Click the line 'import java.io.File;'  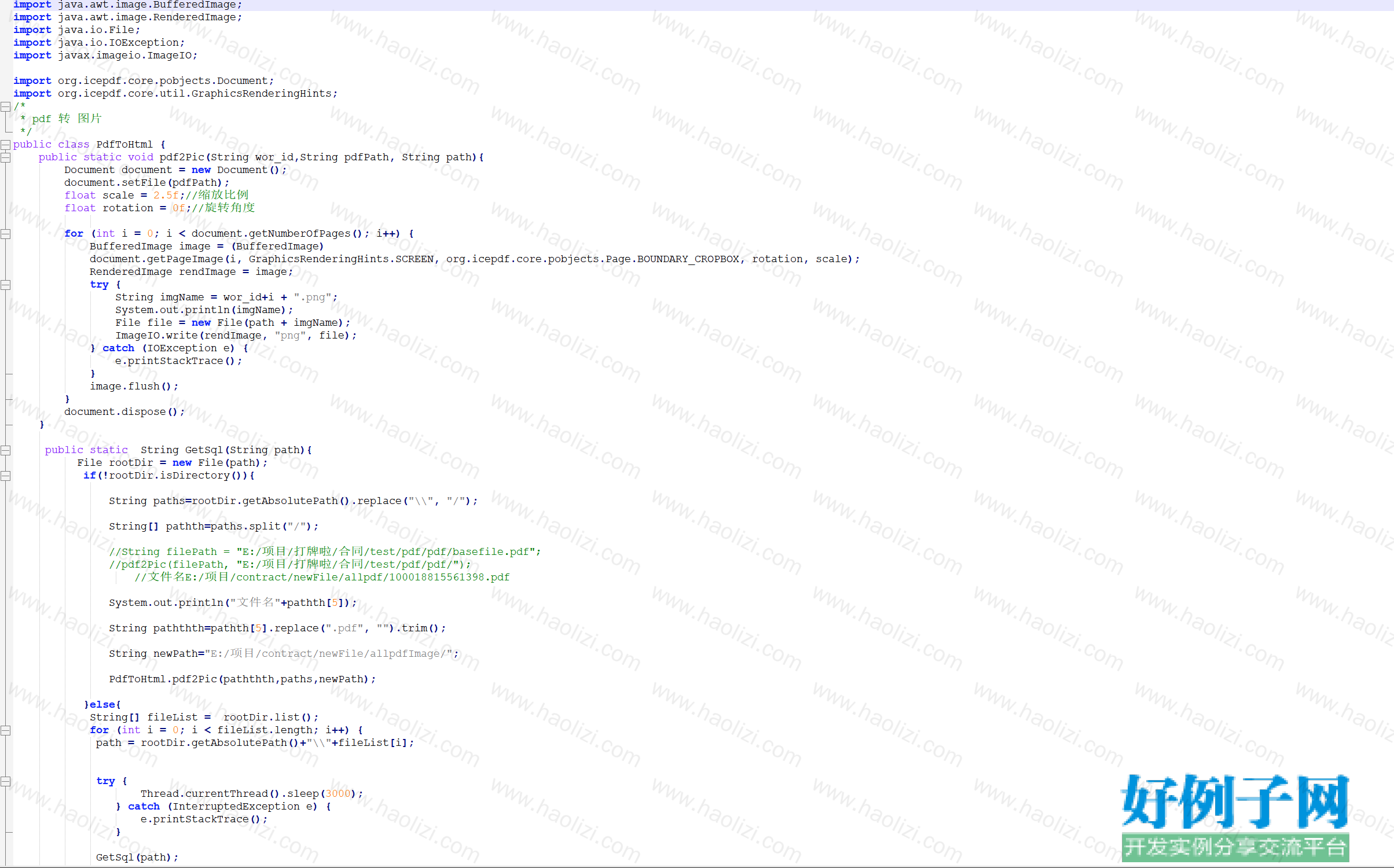coord(76,30)
